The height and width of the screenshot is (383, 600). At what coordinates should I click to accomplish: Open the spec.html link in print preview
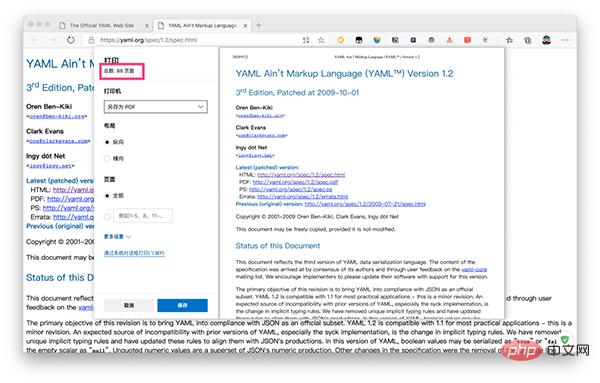pos(301,175)
